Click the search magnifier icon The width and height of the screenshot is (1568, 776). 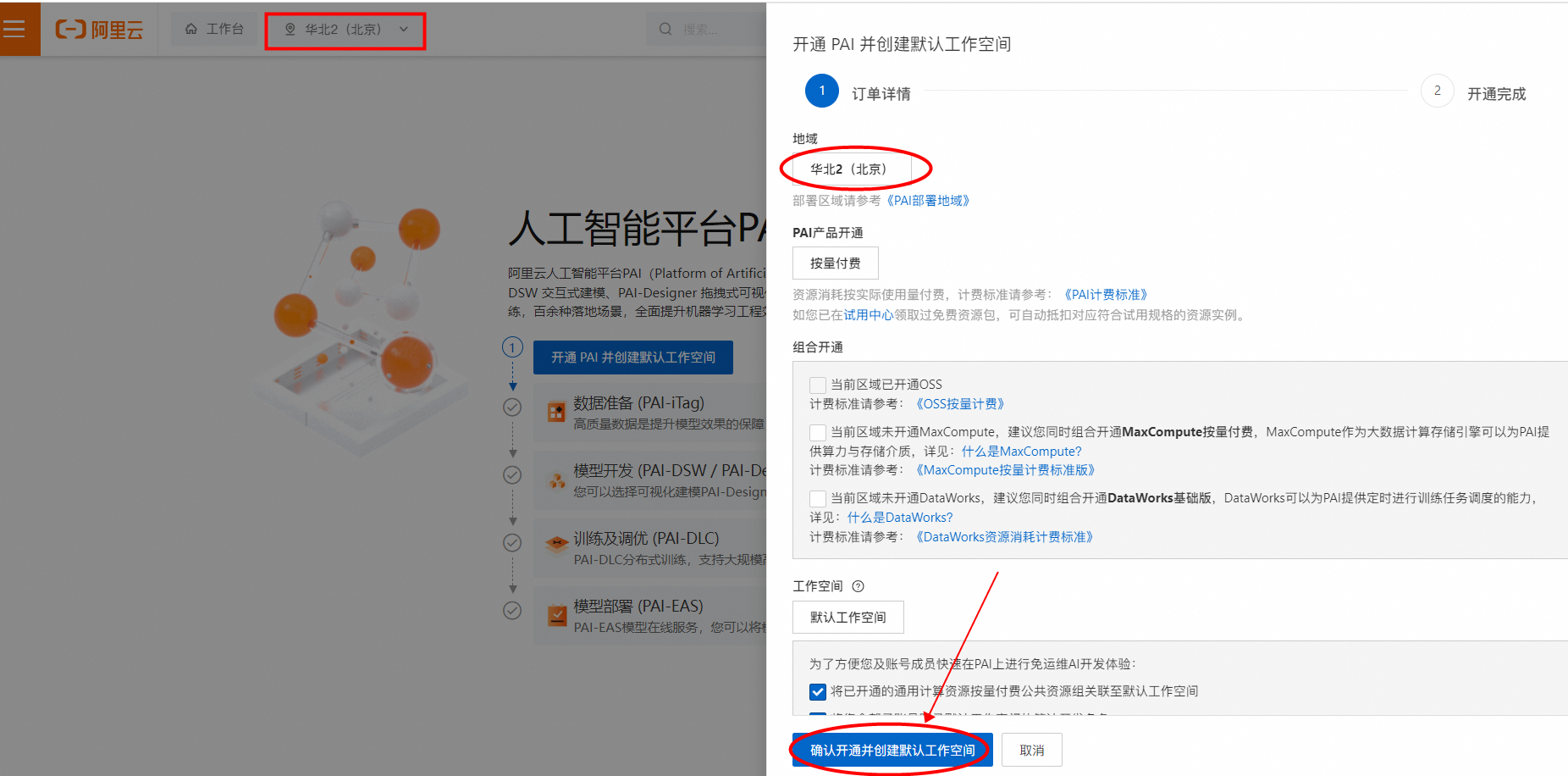coord(665,28)
